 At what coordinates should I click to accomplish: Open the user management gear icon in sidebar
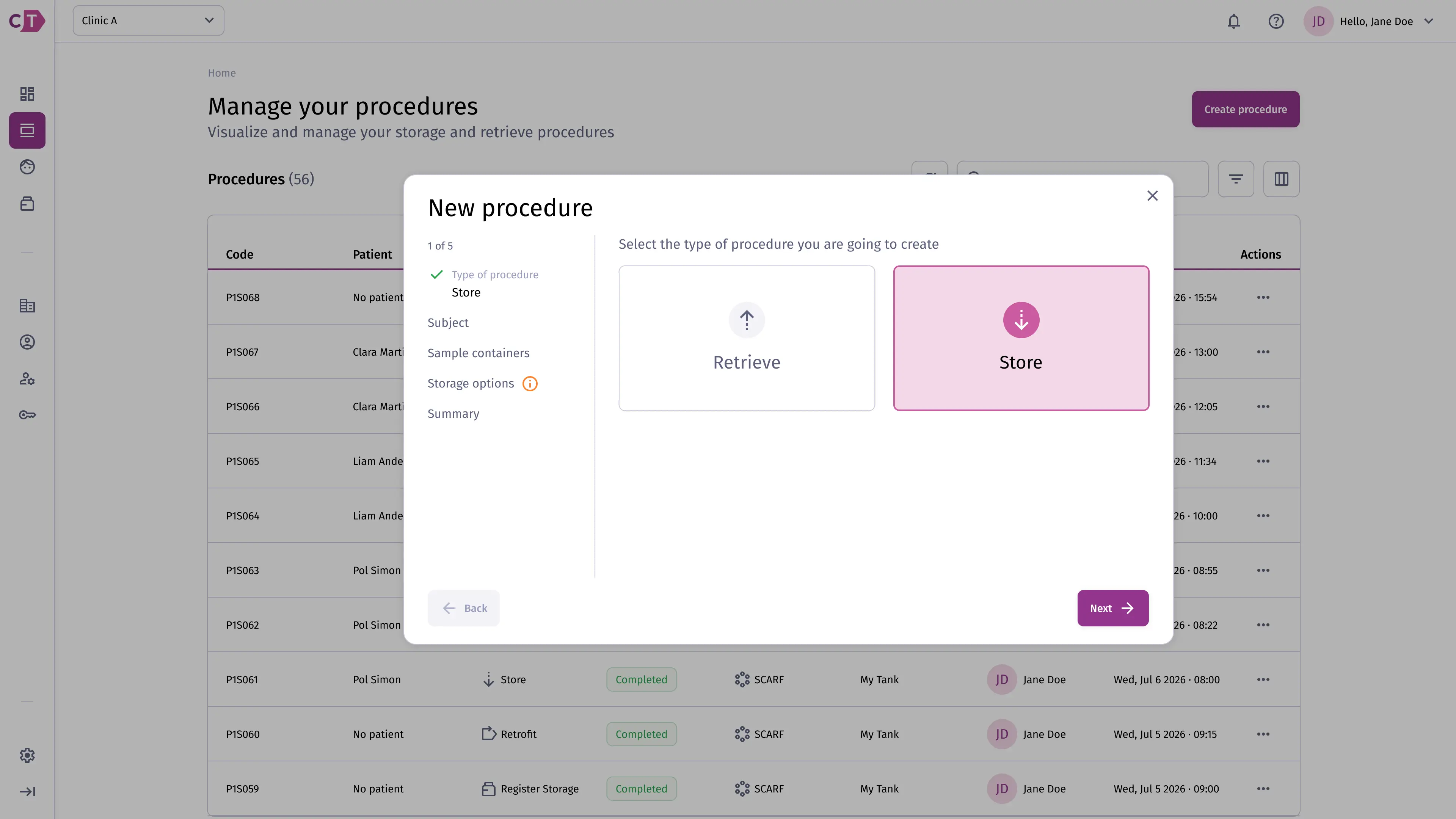(x=27, y=379)
